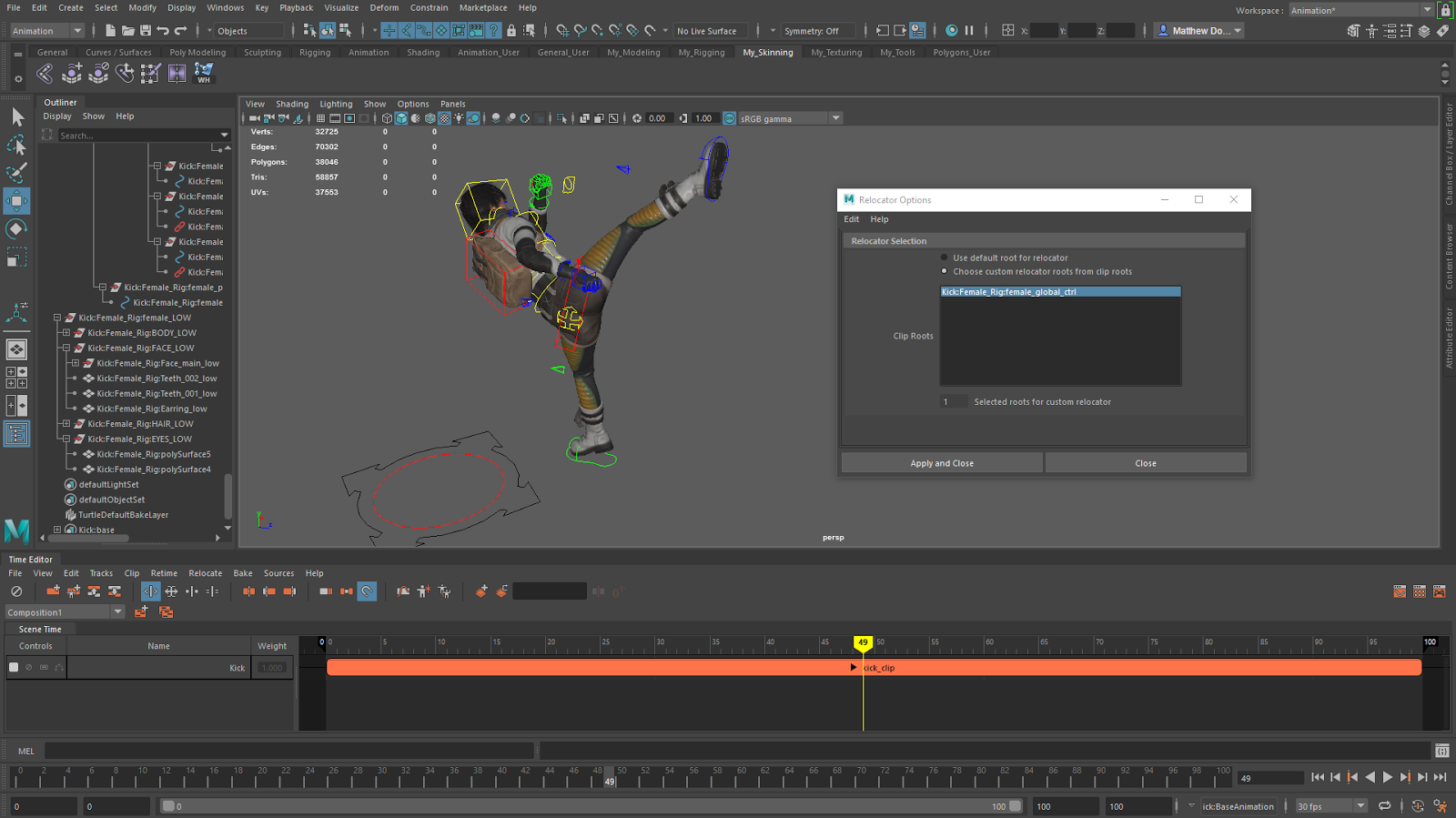Viewport: 1456px width, 818px height.
Task: Switch to the Rigging shelf tab
Action: tap(315, 52)
